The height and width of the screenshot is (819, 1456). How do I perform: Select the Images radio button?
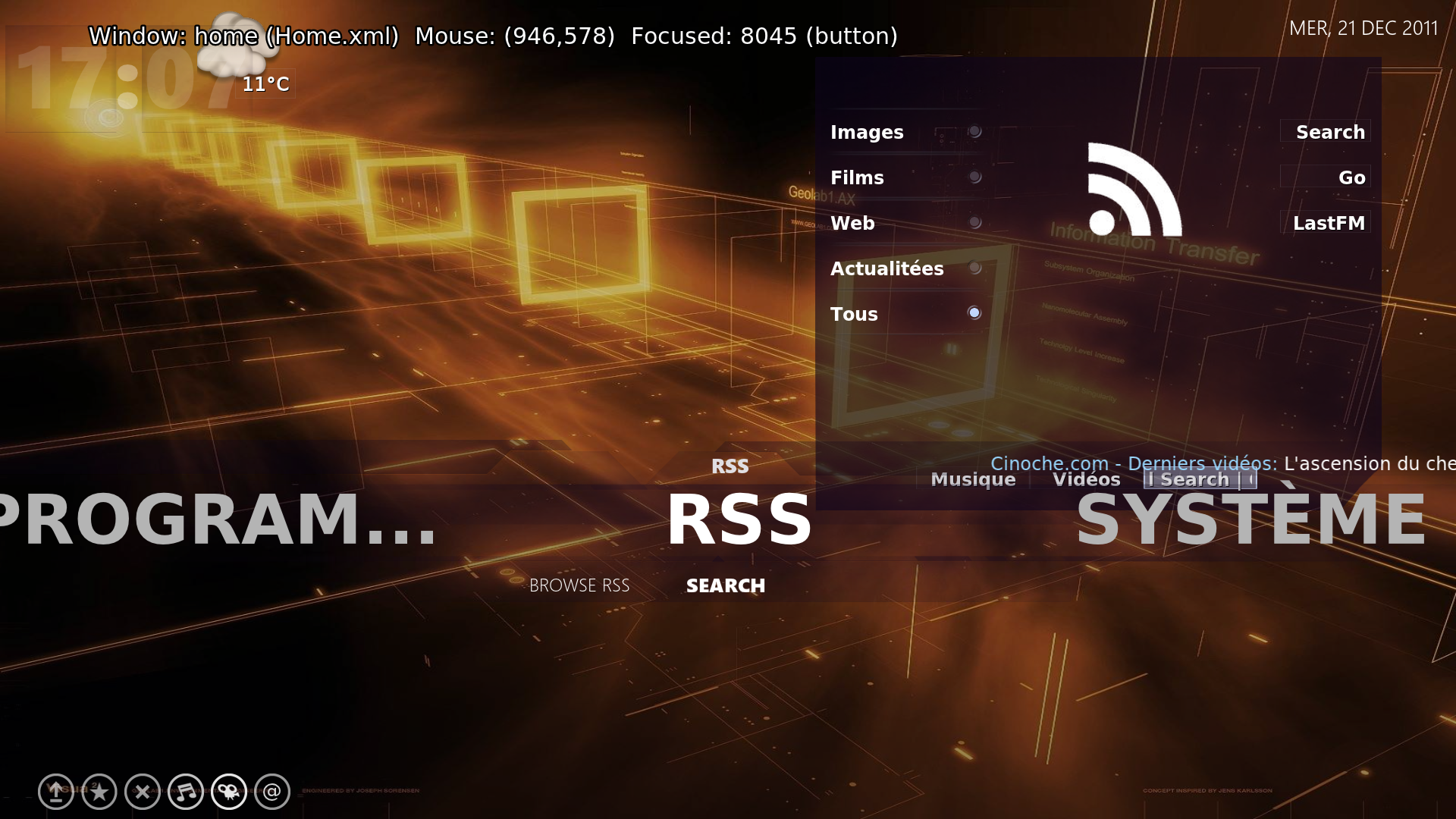pos(974,132)
